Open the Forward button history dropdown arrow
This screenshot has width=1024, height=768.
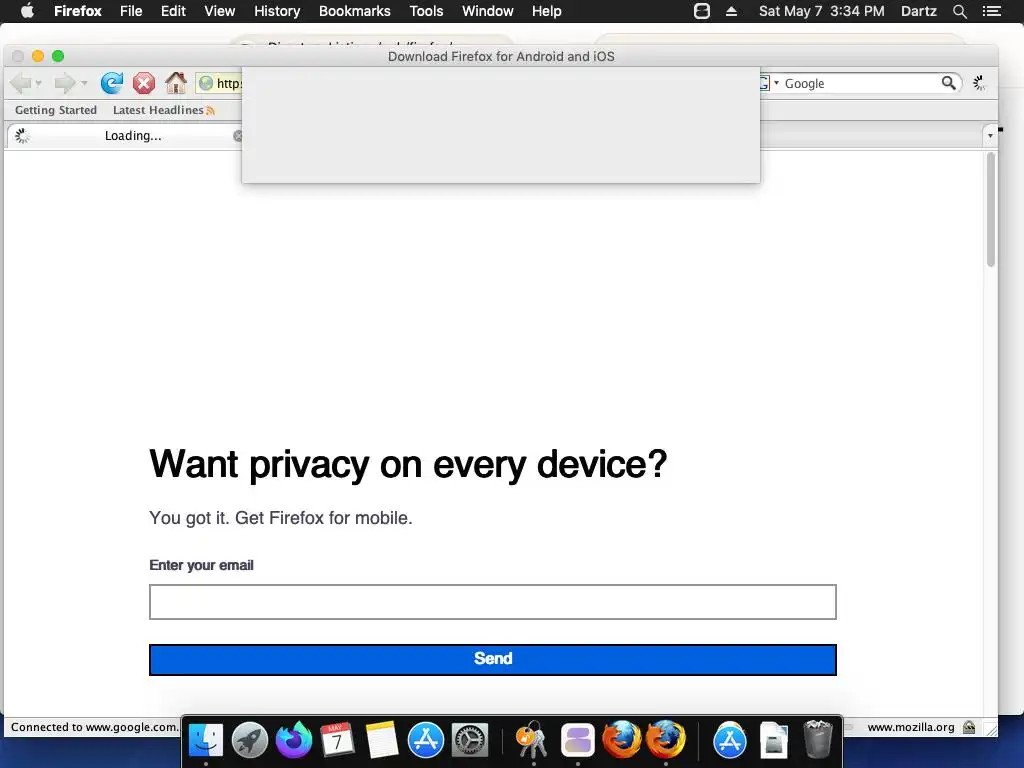[x=84, y=84]
